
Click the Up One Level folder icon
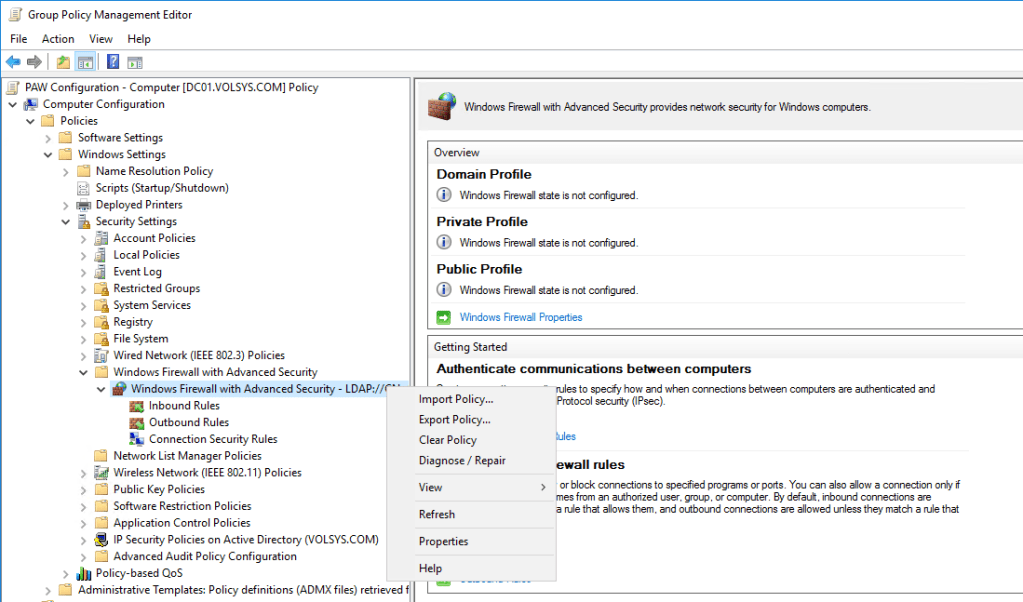pos(64,62)
